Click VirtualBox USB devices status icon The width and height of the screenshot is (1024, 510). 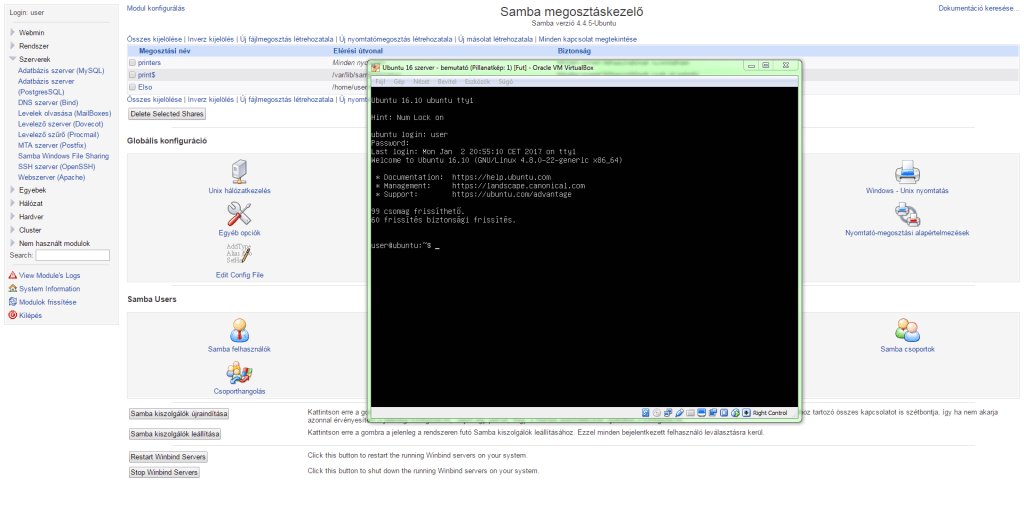(679, 413)
